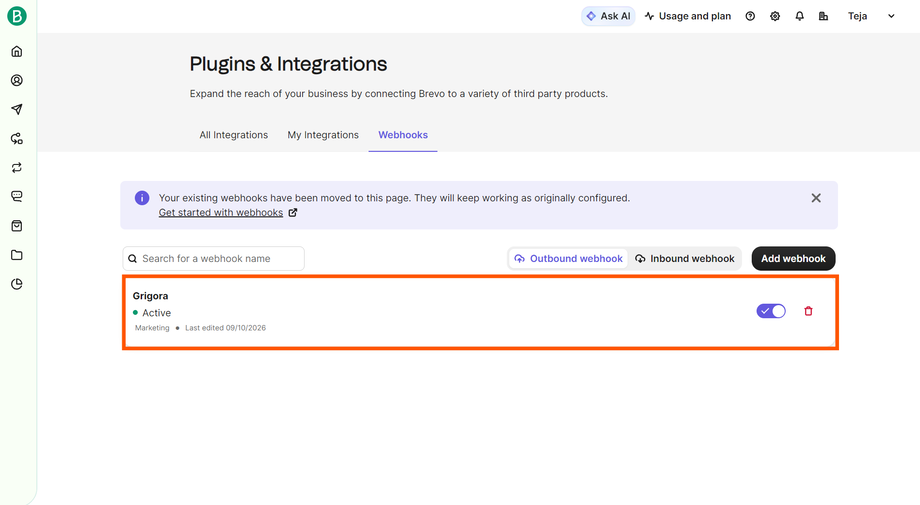The width and height of the screenshot is (920, 505).
Task: Open the Brevo logo home
Action: pyautogui.click(x=17, y=16)
